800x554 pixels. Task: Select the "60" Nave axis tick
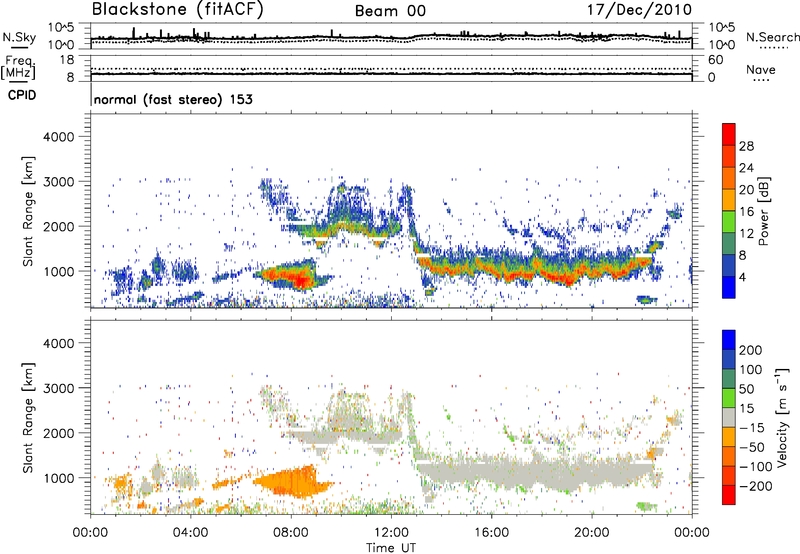click(x=715, y=60)
